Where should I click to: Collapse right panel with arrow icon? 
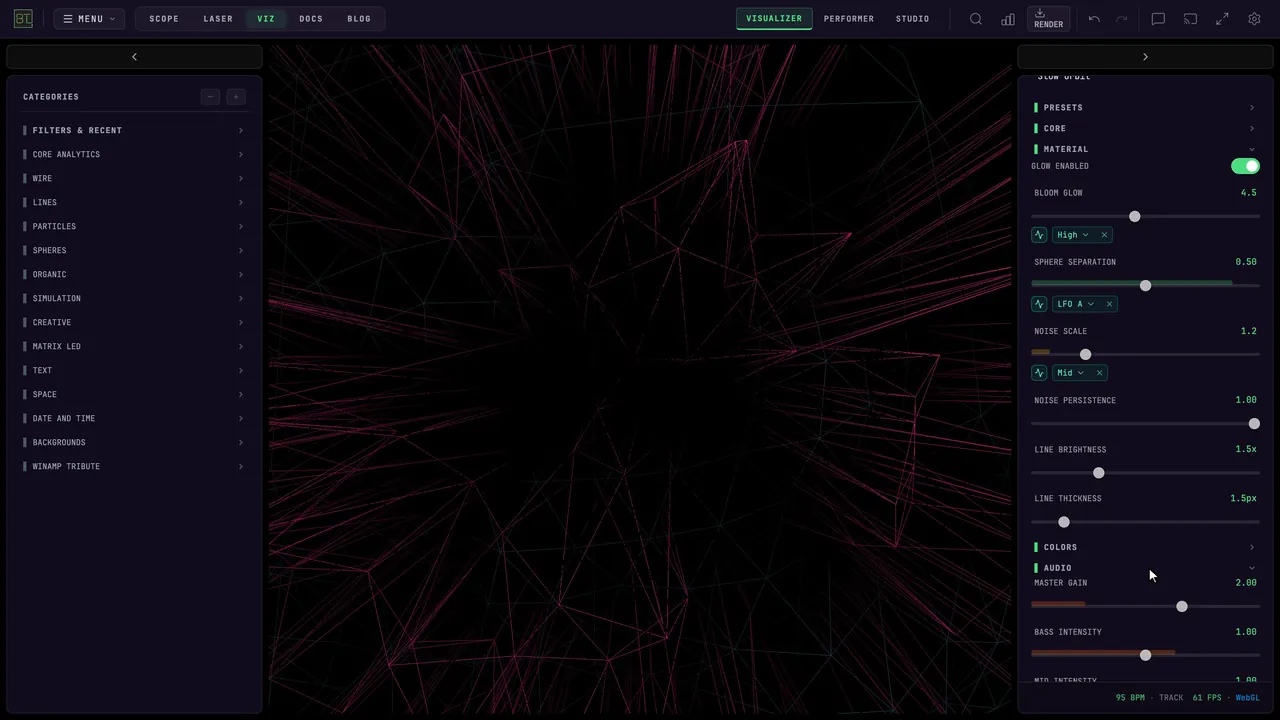[1145, 57]
